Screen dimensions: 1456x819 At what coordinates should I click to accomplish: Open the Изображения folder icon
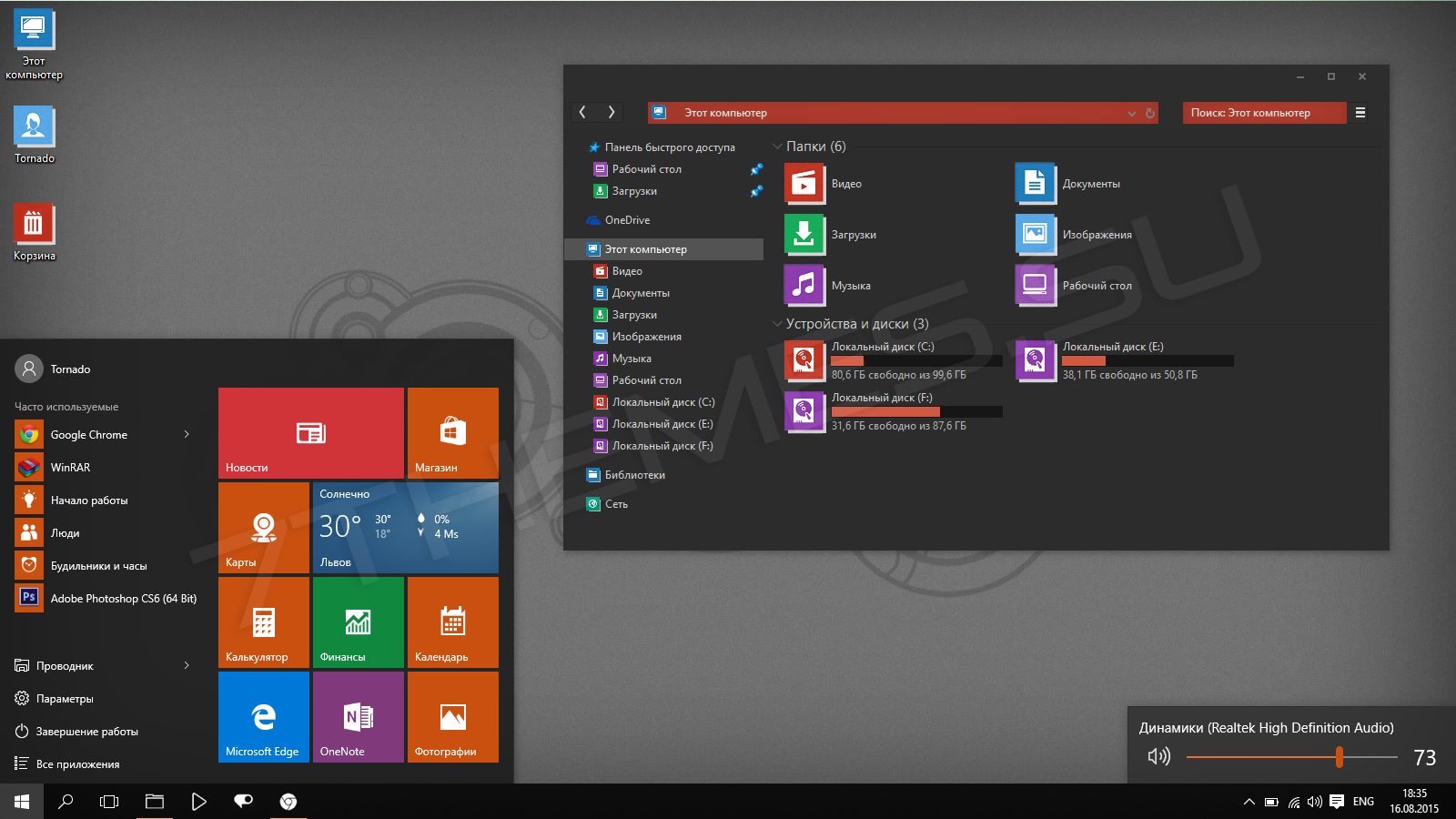pos(1036,235)
